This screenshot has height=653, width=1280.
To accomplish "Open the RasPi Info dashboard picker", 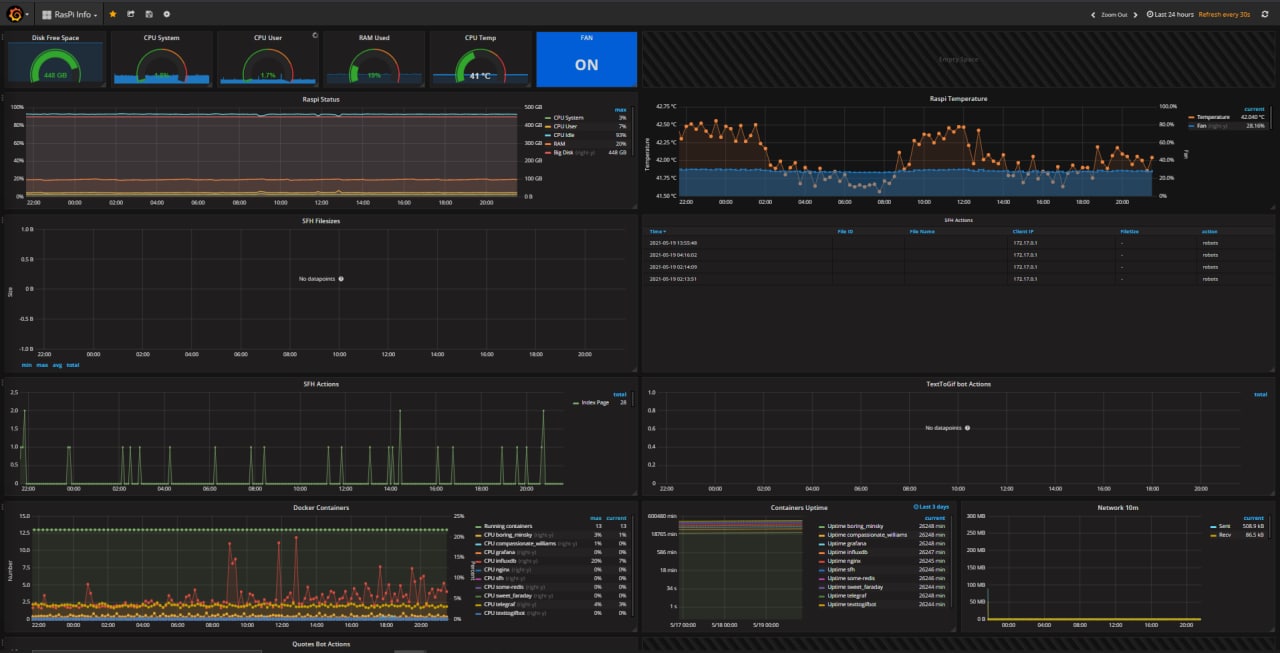I will point(72,15).
